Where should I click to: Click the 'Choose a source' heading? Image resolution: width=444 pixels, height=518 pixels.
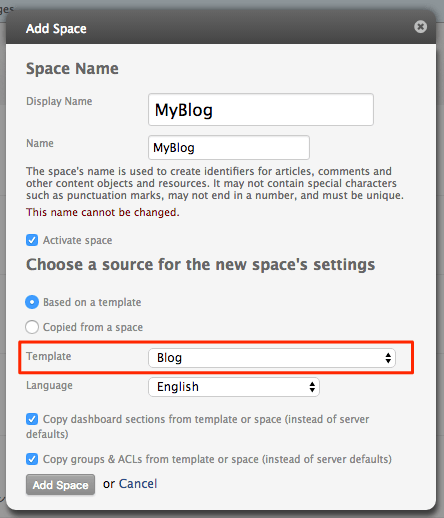(201, 265)
